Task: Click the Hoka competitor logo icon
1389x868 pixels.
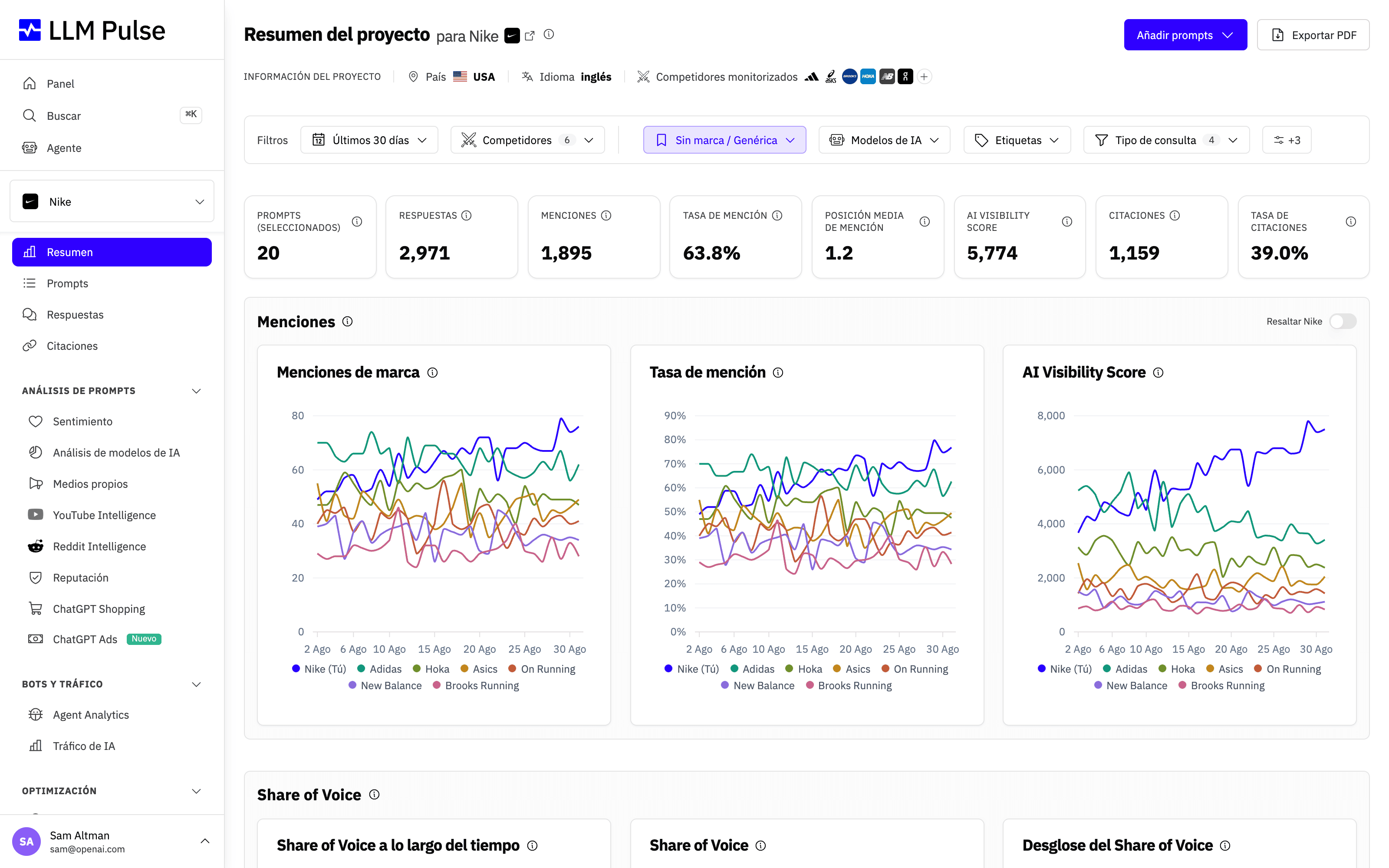Action: [x=868, y=77]
